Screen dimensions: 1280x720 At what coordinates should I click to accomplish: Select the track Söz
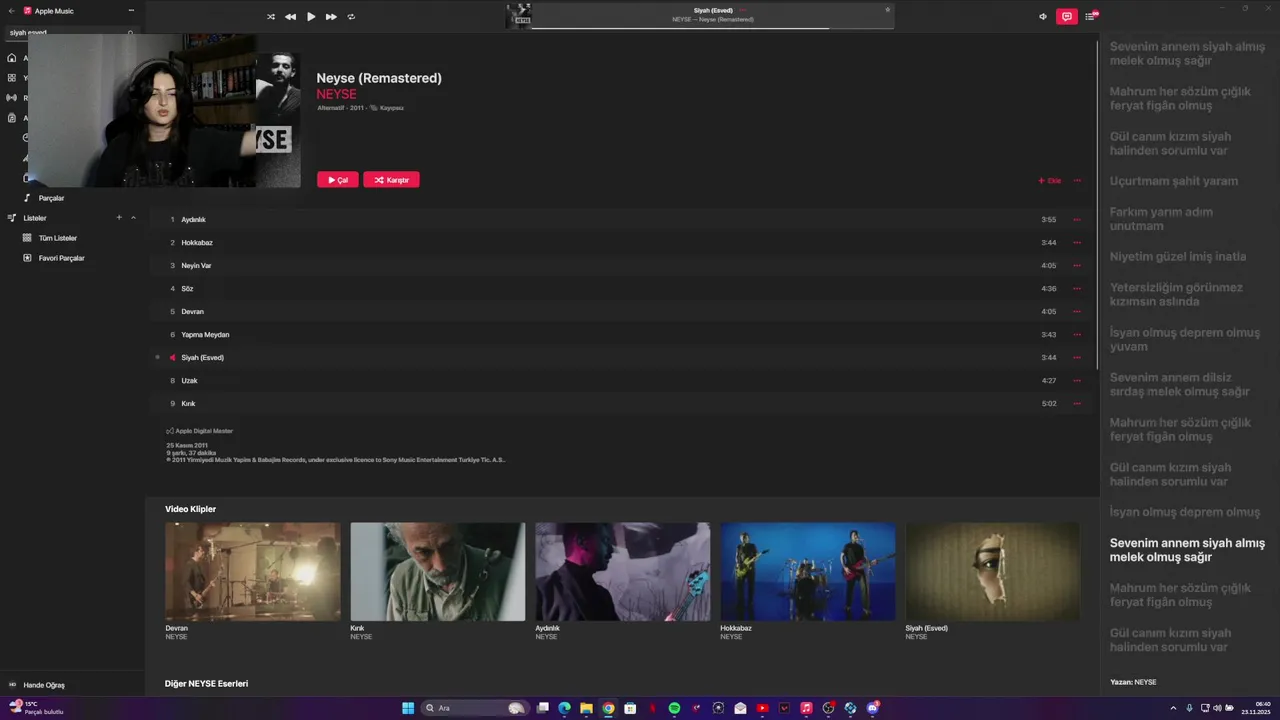[x=187, y=288]
